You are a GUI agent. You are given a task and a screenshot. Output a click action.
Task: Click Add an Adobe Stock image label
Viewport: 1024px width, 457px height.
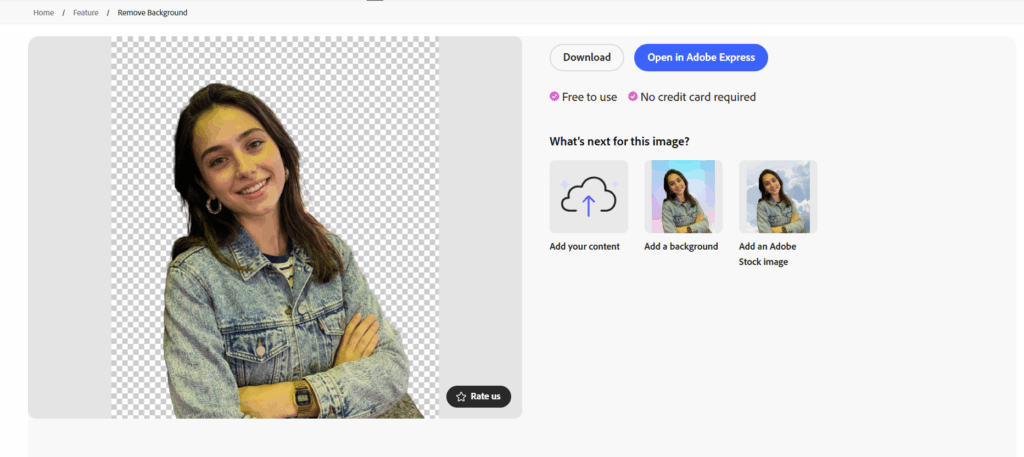(x=767, y=254)
